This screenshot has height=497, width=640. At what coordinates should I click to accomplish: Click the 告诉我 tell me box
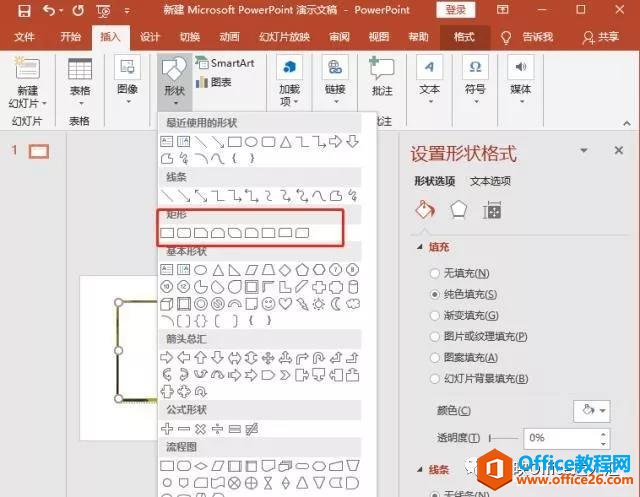tap(528, 37)
